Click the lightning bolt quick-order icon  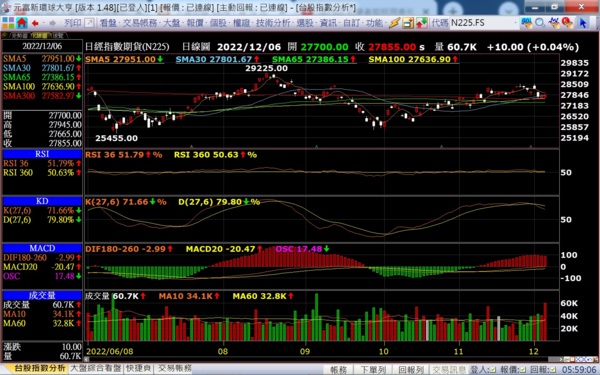(x=394, y=23)
